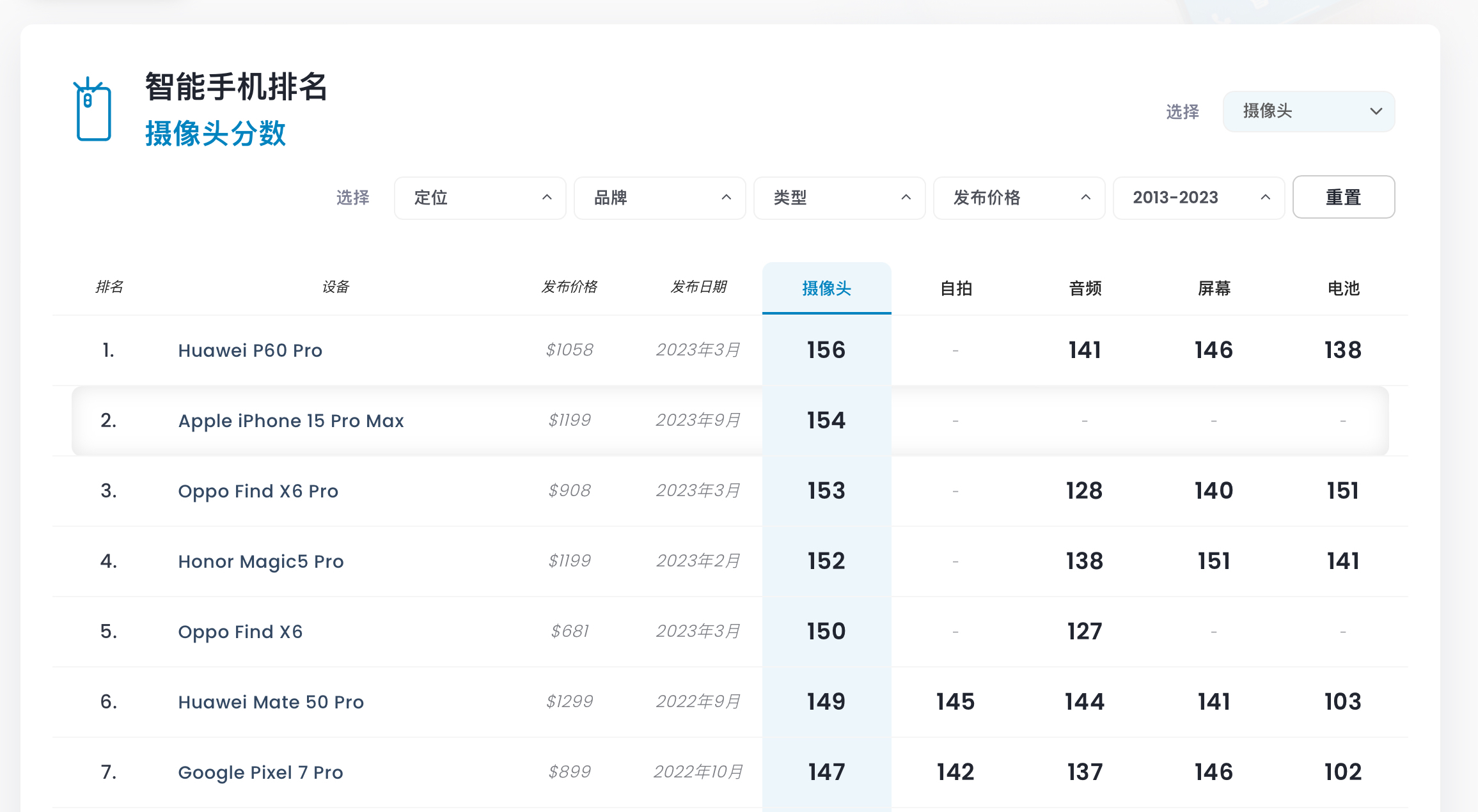1478x812 pixels.
Task: Expand the 定位 filter dropdown
Action: [x=480, y=198]
